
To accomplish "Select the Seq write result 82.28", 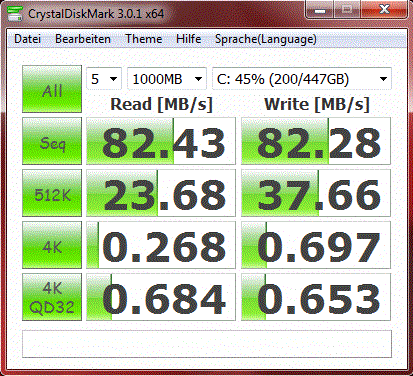I will (316, 141).
